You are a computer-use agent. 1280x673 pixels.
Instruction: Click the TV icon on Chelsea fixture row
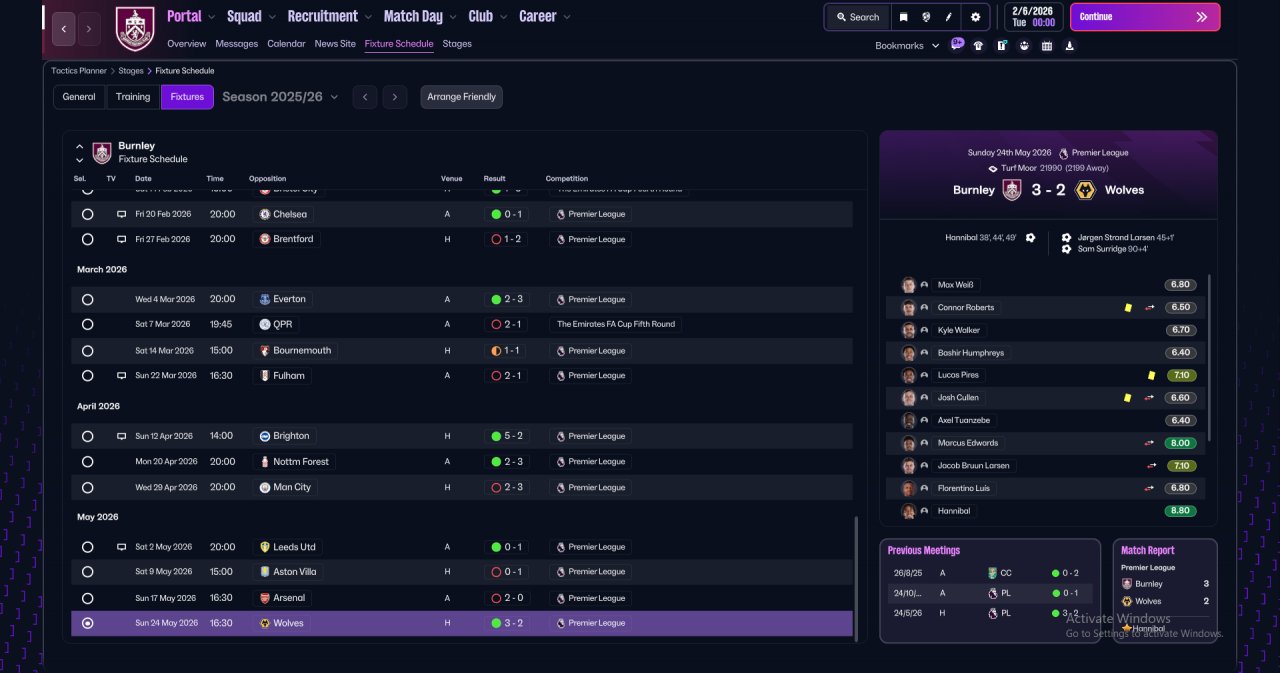coord(122,214)
